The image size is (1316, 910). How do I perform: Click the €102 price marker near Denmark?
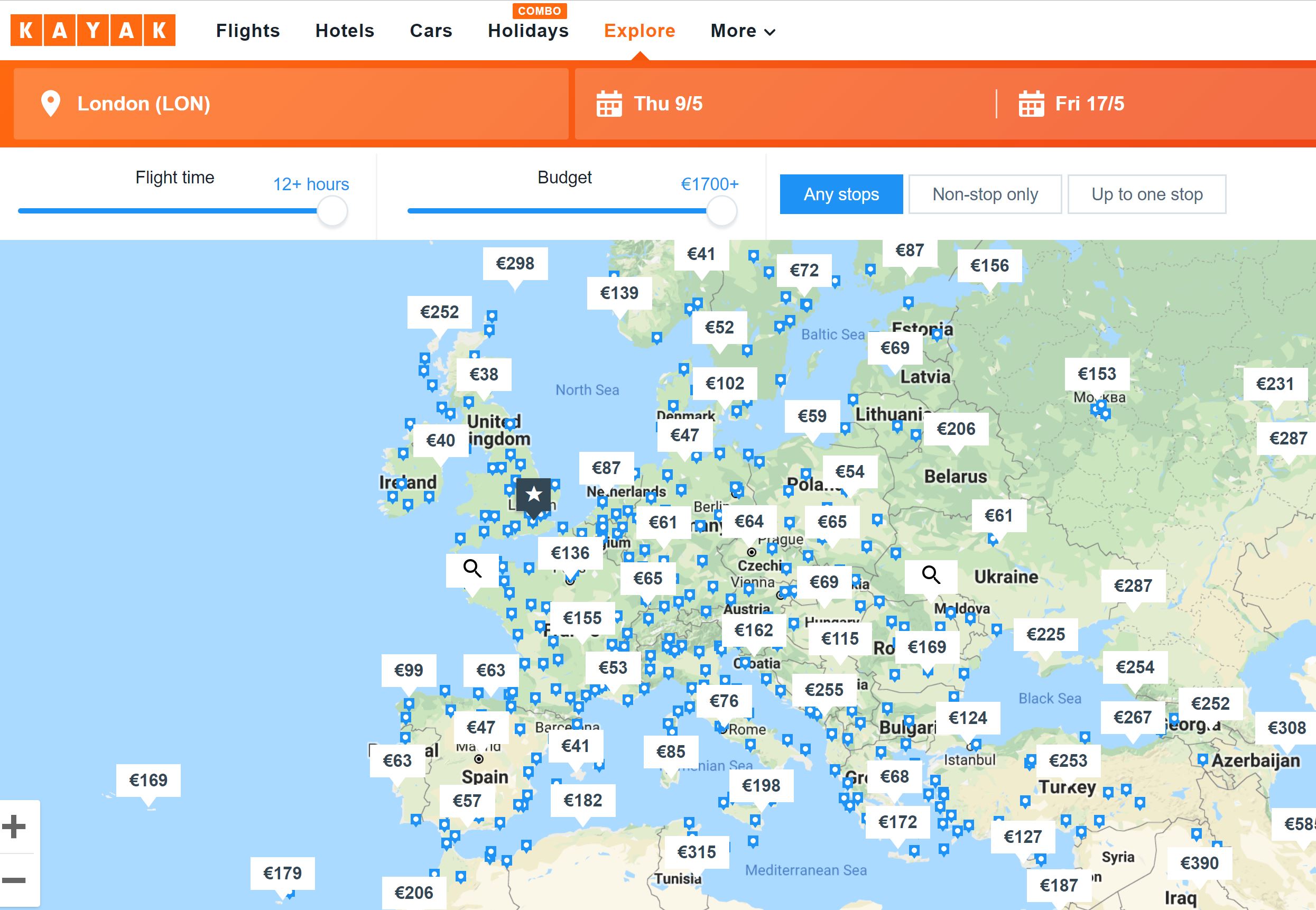725,383
